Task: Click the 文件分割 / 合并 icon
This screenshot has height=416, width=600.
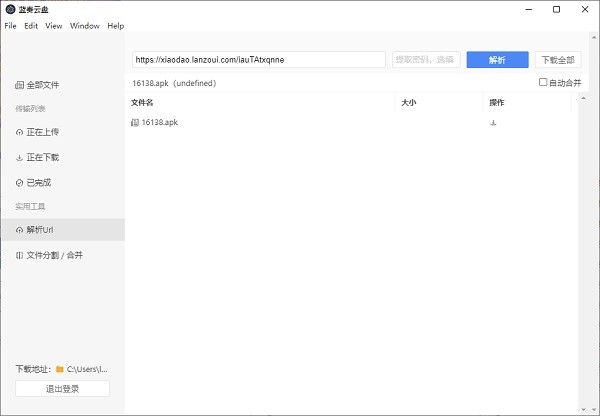Action: click(x=19, y=255)
